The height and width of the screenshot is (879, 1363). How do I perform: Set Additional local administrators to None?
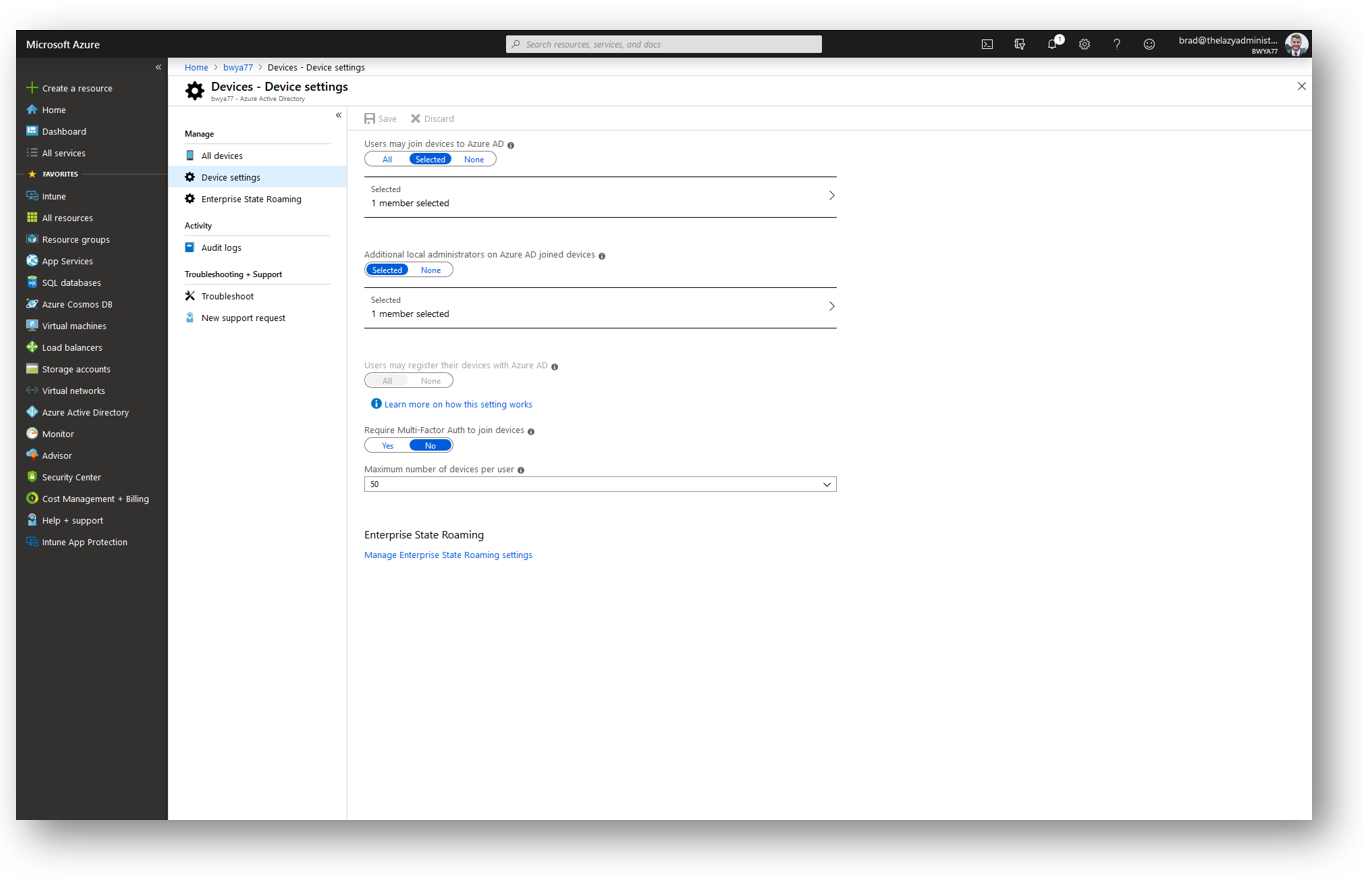(x=431, y=270)
